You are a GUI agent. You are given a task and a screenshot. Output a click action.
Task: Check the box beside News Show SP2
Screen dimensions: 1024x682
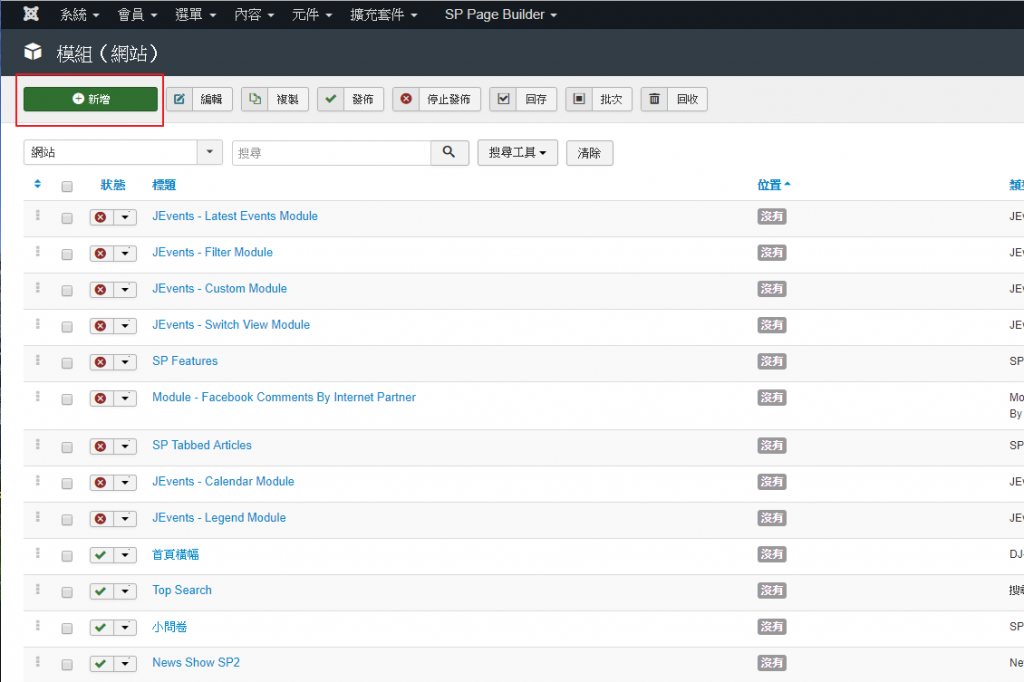[x=67, y=664]
